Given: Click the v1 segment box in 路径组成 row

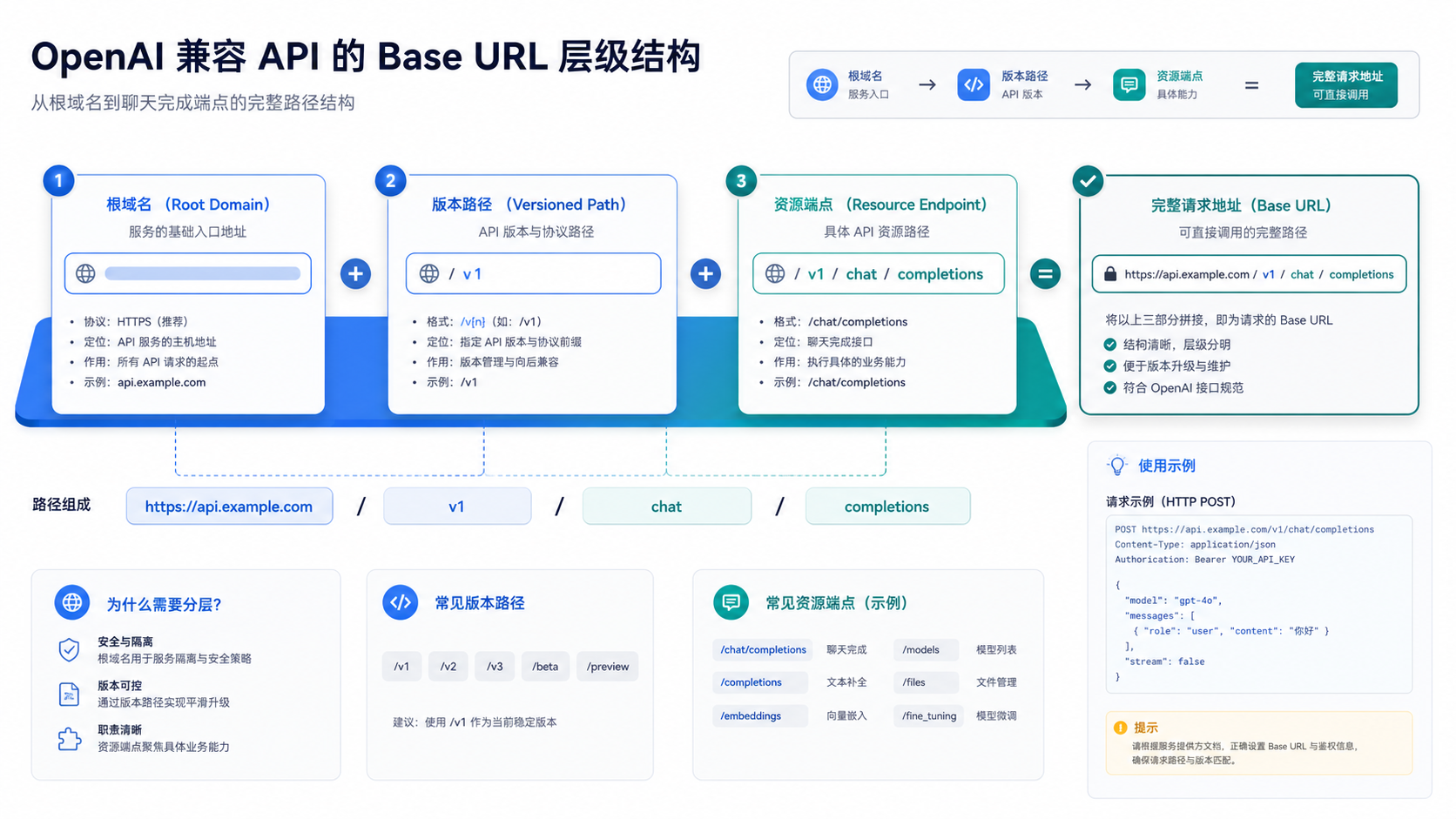Looking at the screenshot, I should pos(457,507).
